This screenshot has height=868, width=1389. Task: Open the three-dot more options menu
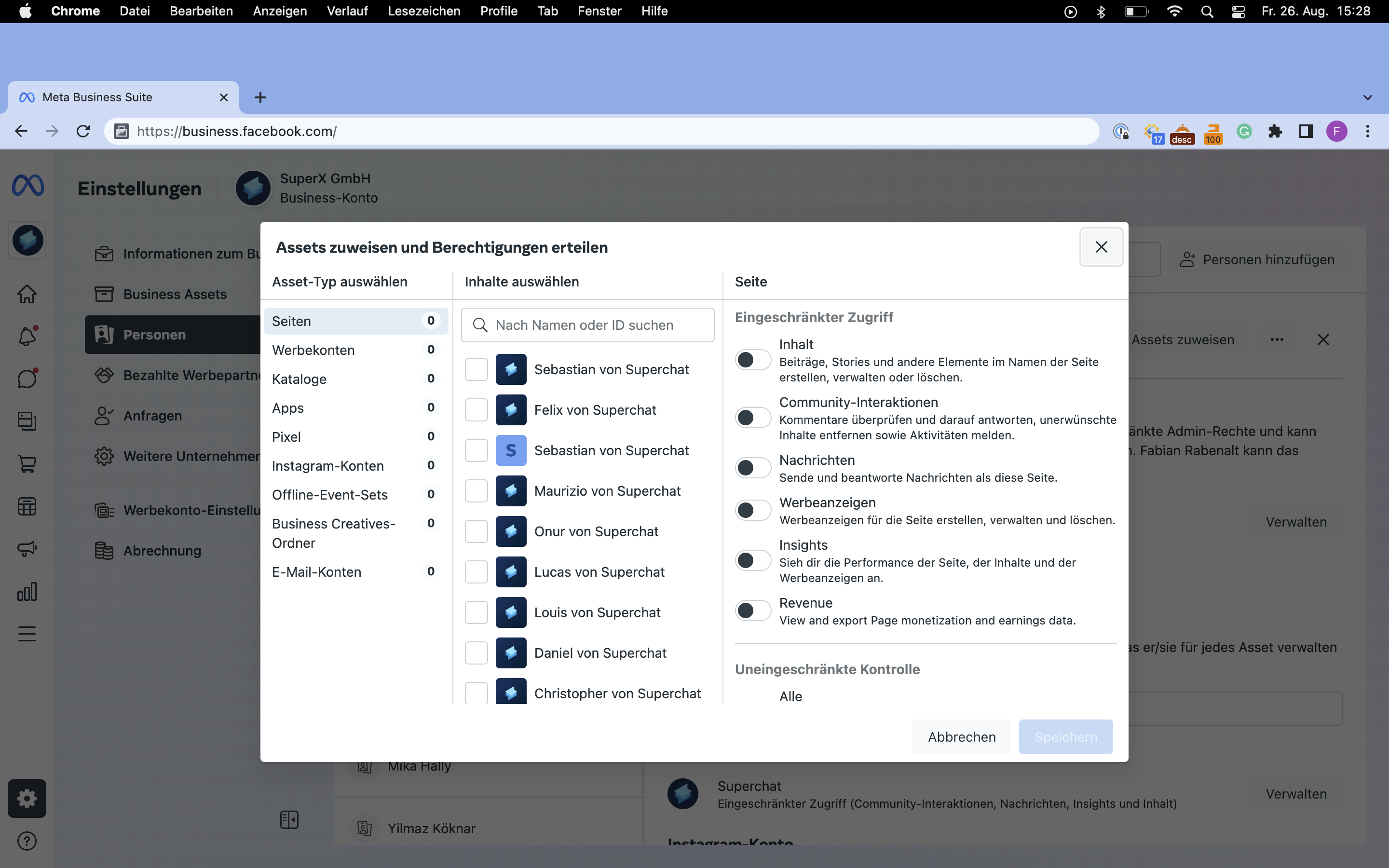(x=1277, y=340)
